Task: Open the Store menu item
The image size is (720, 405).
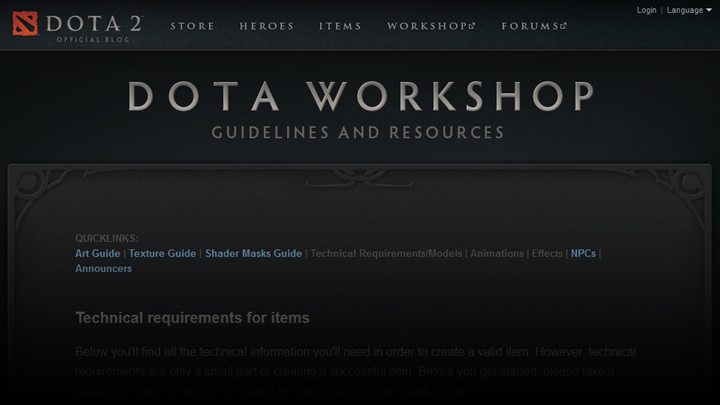Action: pos(192,26)
